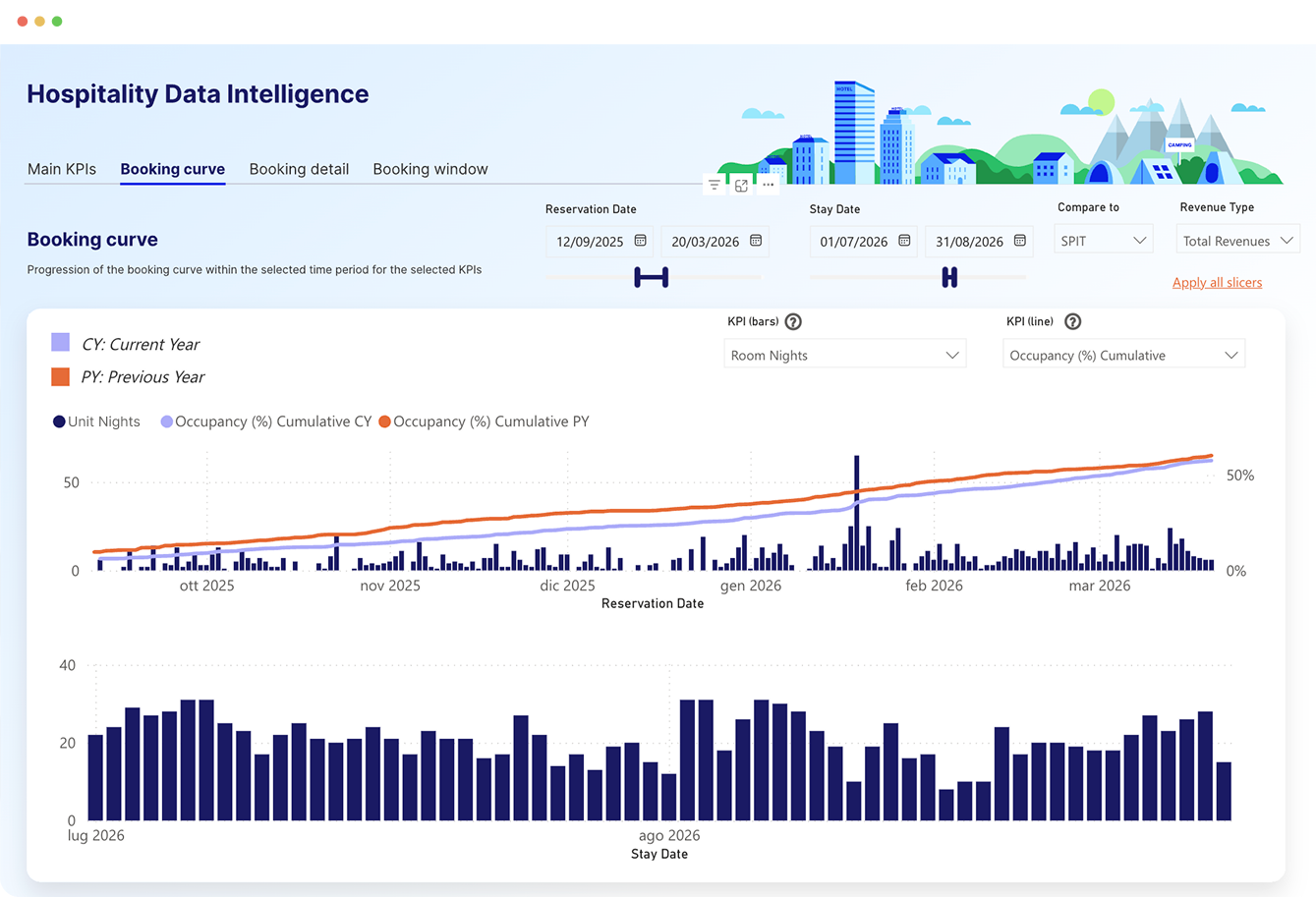Toggle Occupancy (%) Cumulative PY legend entry
This screenshot has height=897, width=1316.
(x=484, y=421)
